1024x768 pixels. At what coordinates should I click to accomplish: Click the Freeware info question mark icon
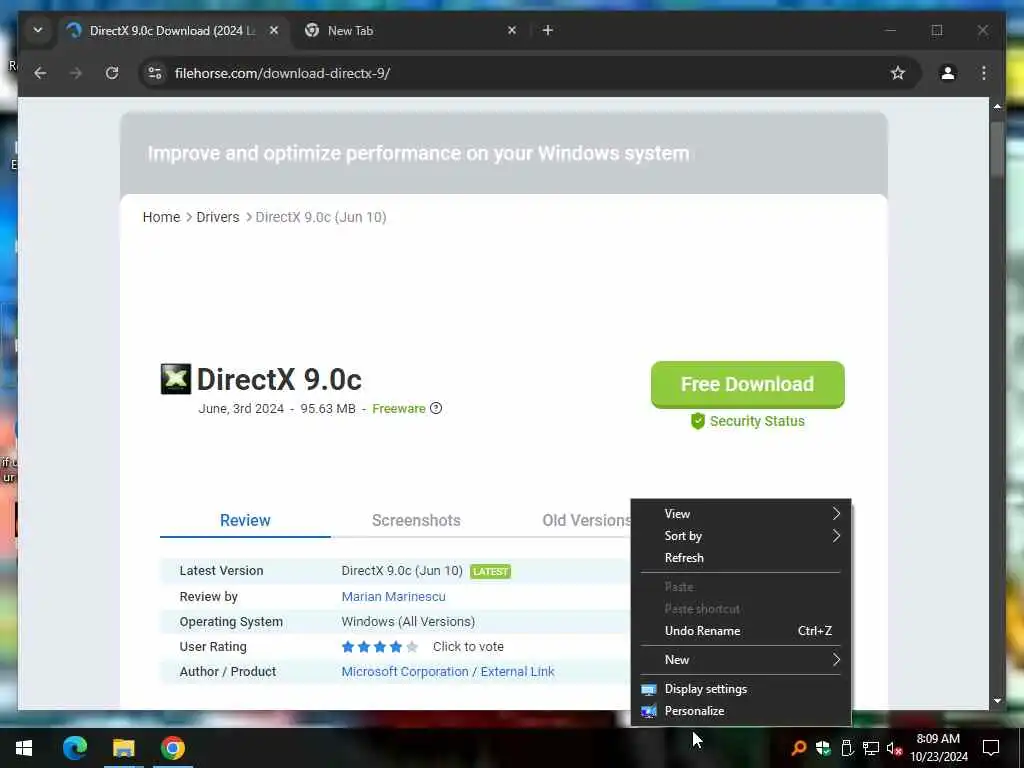tap(436, 408)
